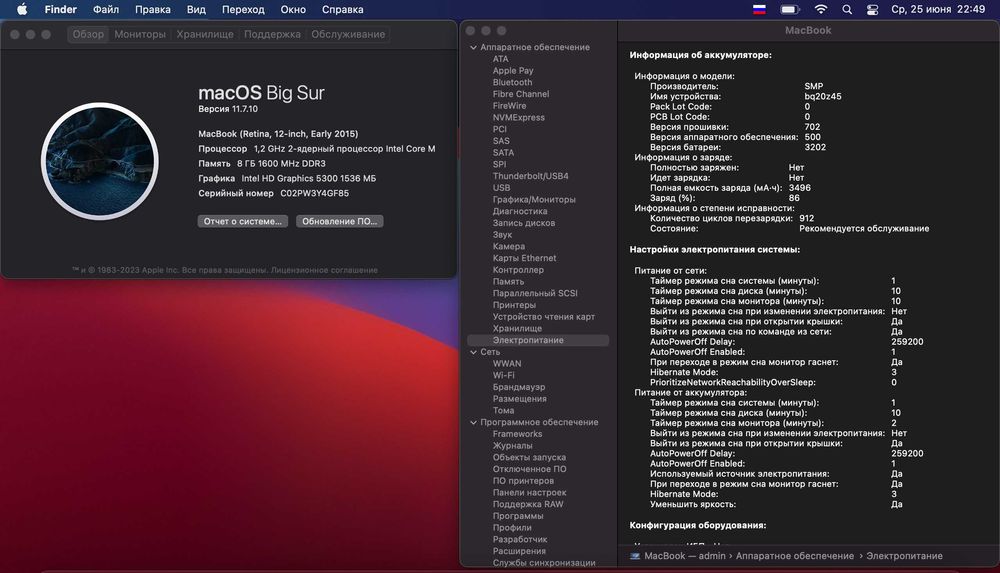Viewport: 1000px width, 573px height.
Task: Switch to the Поддержка tab
Action: click(272, 34)
